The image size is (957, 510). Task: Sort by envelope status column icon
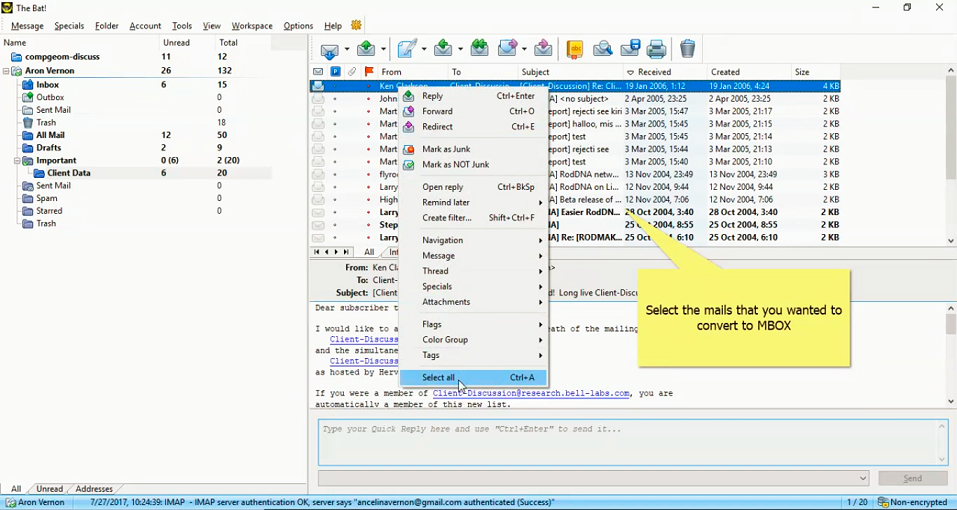318,71
